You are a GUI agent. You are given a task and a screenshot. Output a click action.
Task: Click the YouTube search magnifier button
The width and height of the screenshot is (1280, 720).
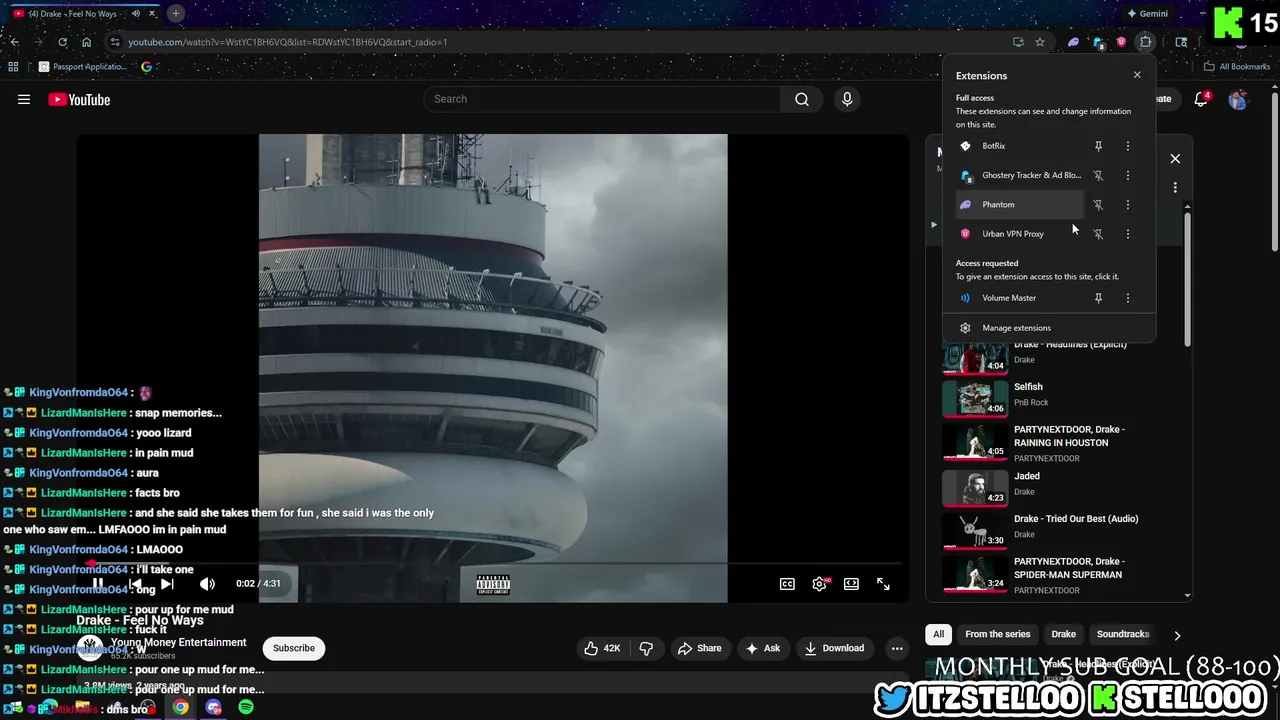click(802, 99)
